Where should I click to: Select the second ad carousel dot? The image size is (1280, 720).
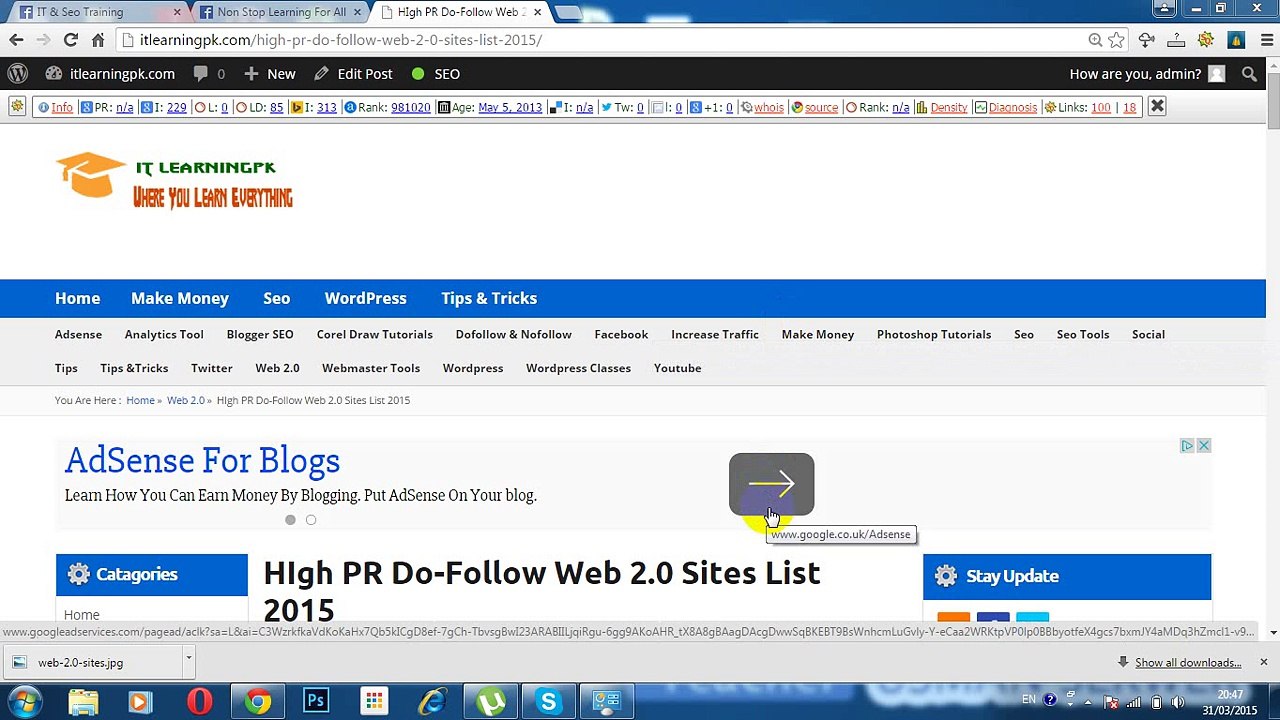(x=311, y=520)
